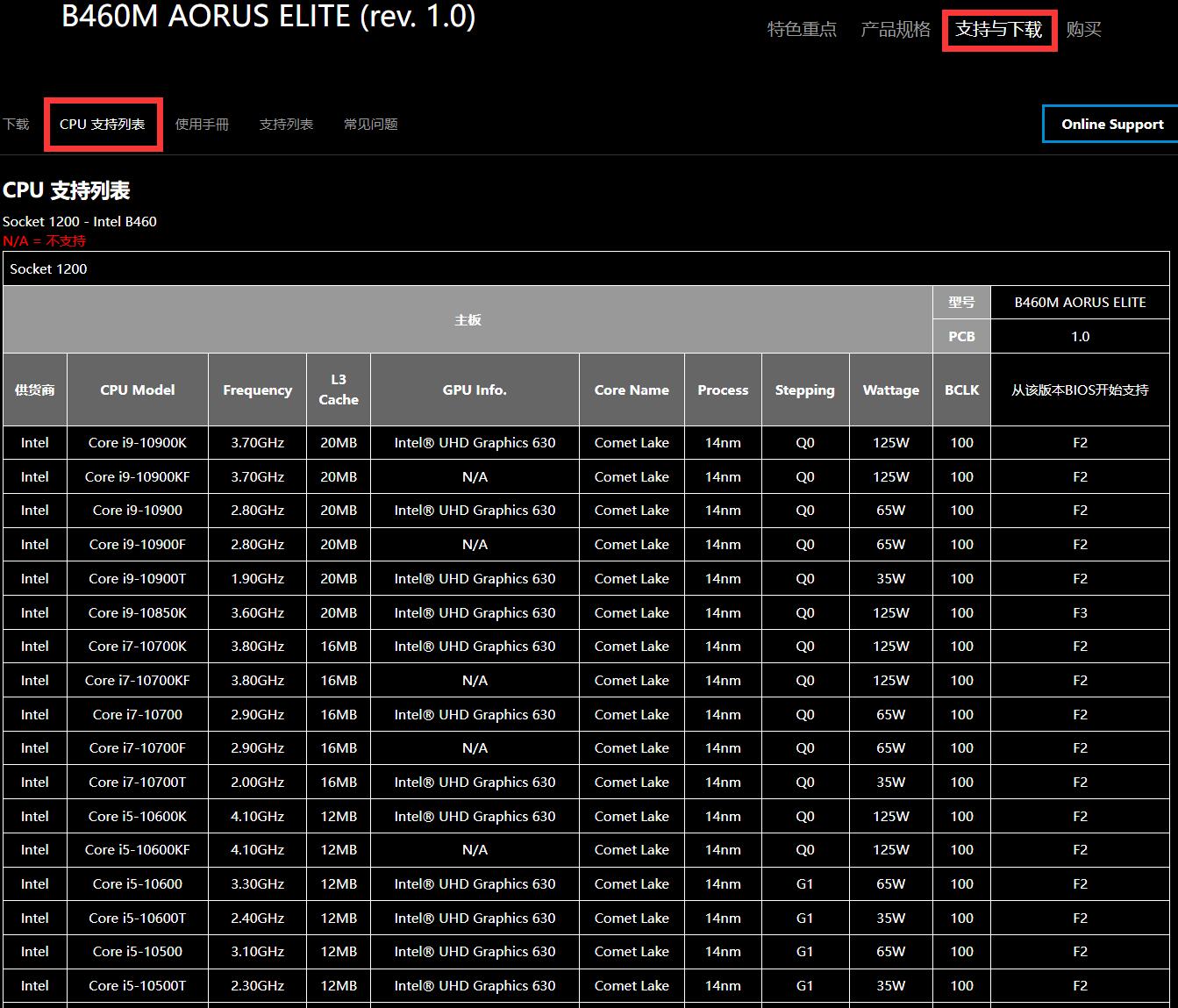Click the B460M AORUS ELITE page title
The height and width of the screenshot is (1008, 1178).
[x=268, y=16]
